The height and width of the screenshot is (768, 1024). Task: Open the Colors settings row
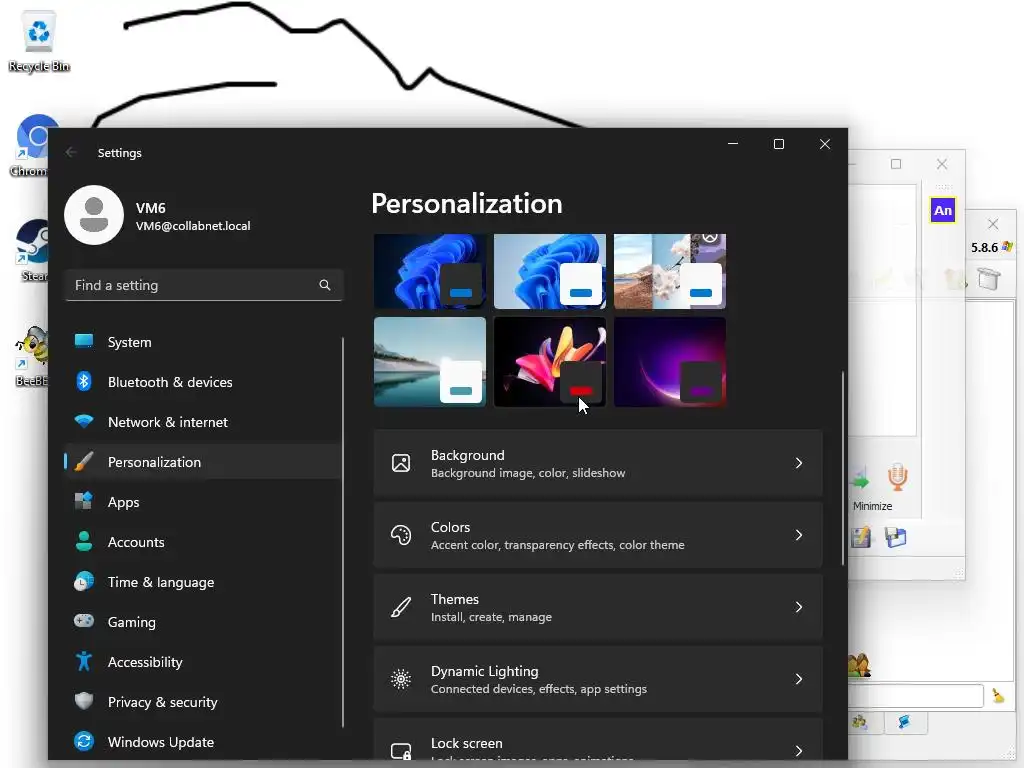598,535
